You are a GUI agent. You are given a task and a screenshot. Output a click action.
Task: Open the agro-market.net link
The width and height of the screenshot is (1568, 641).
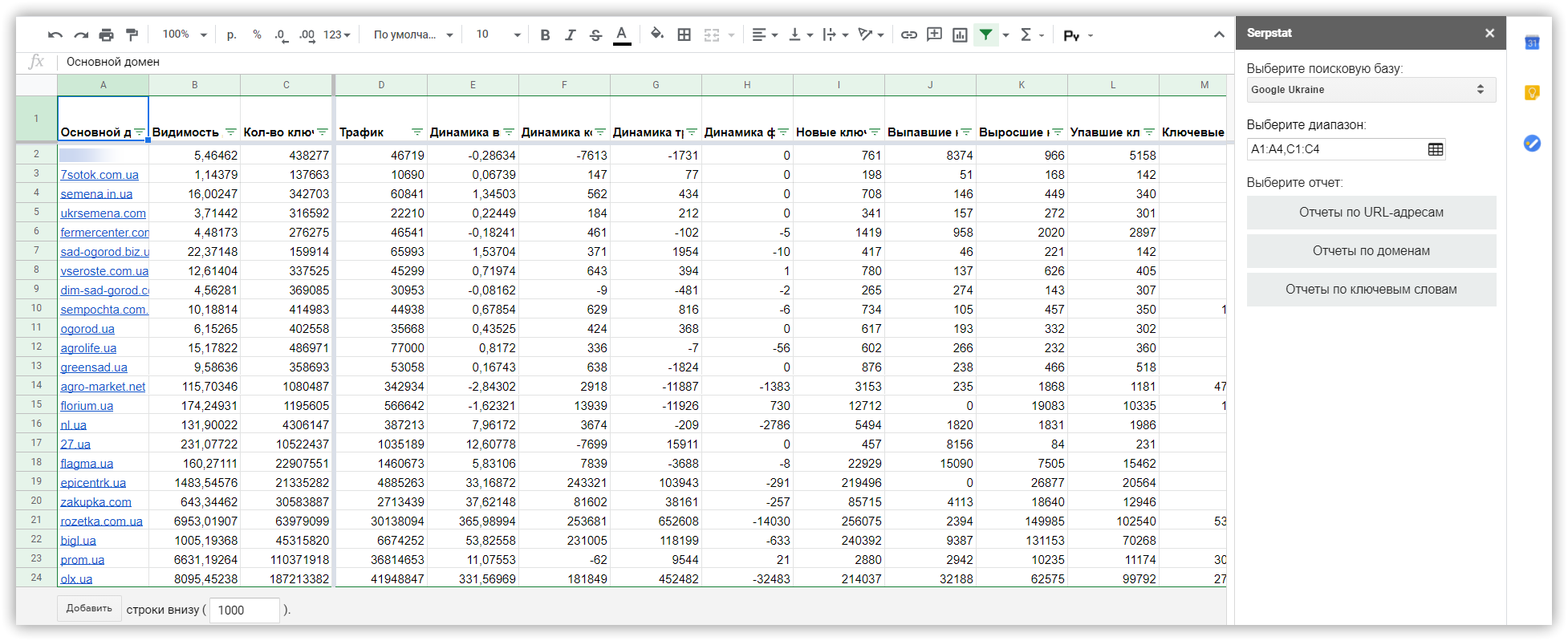pos(104,387)
